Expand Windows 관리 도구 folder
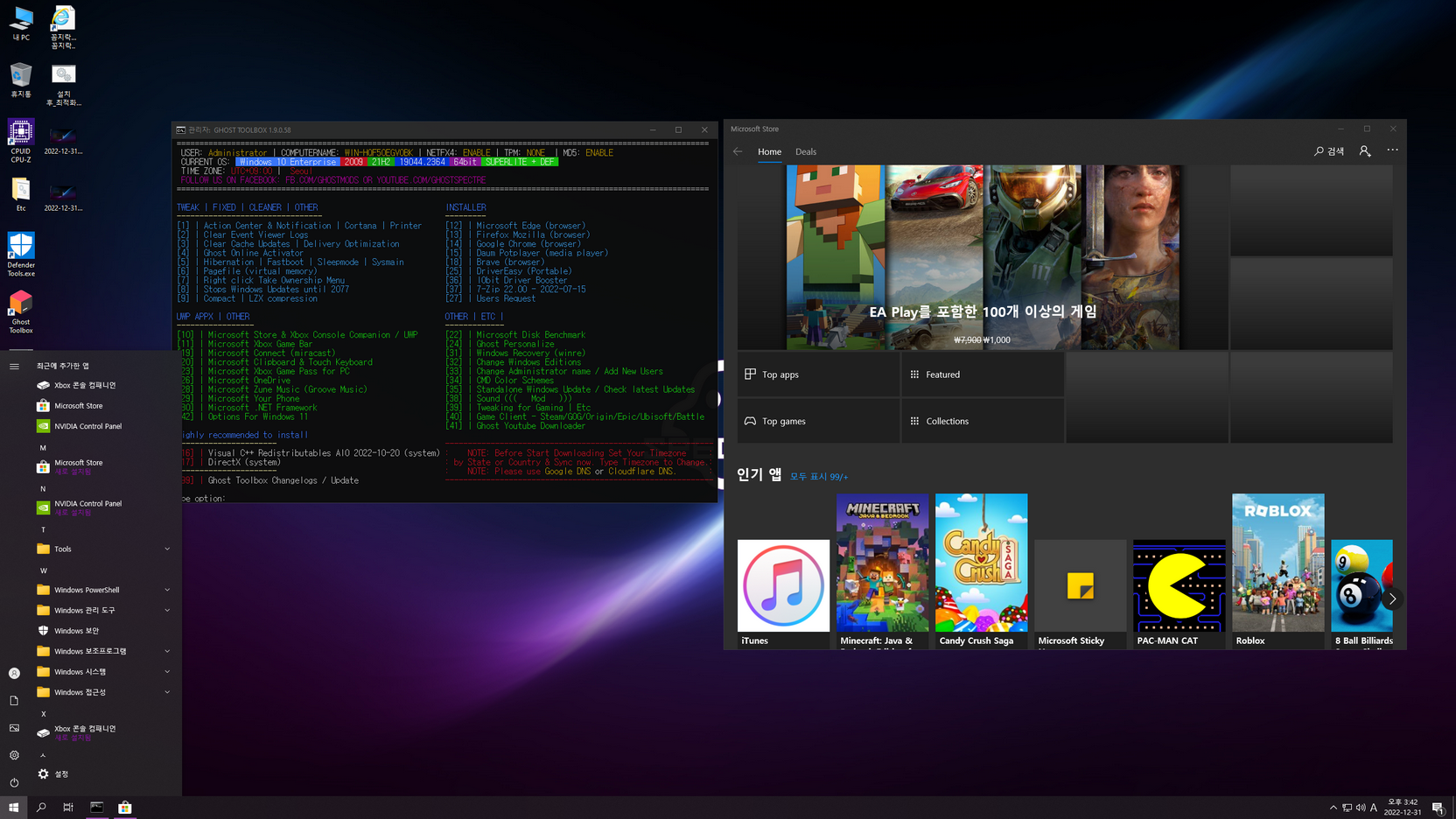This screenshot has height=819, width=1456. [105, 610]
